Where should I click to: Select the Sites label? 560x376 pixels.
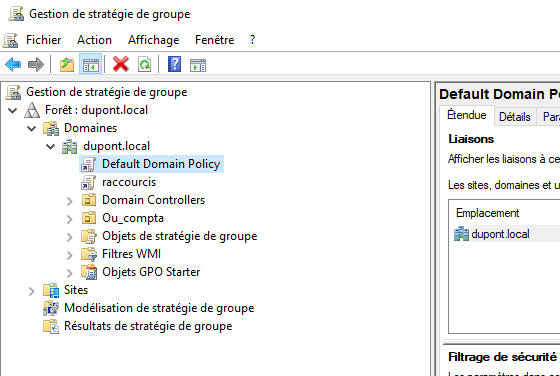76,290
